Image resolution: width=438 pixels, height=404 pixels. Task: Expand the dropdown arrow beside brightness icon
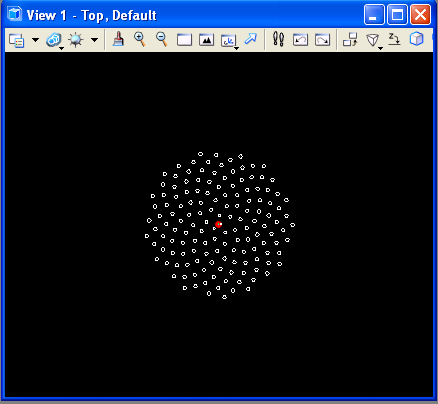(x=95, y=40)
